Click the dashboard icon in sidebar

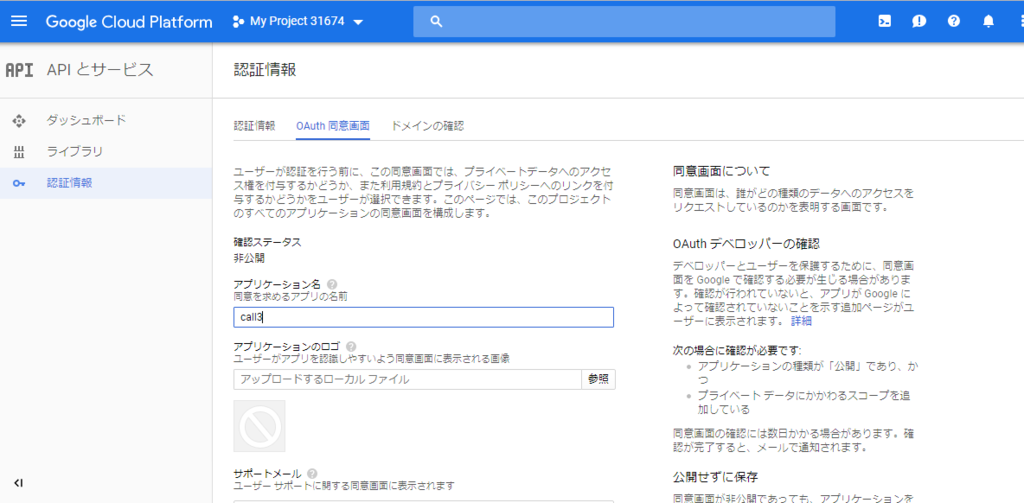tap(19, 121)
